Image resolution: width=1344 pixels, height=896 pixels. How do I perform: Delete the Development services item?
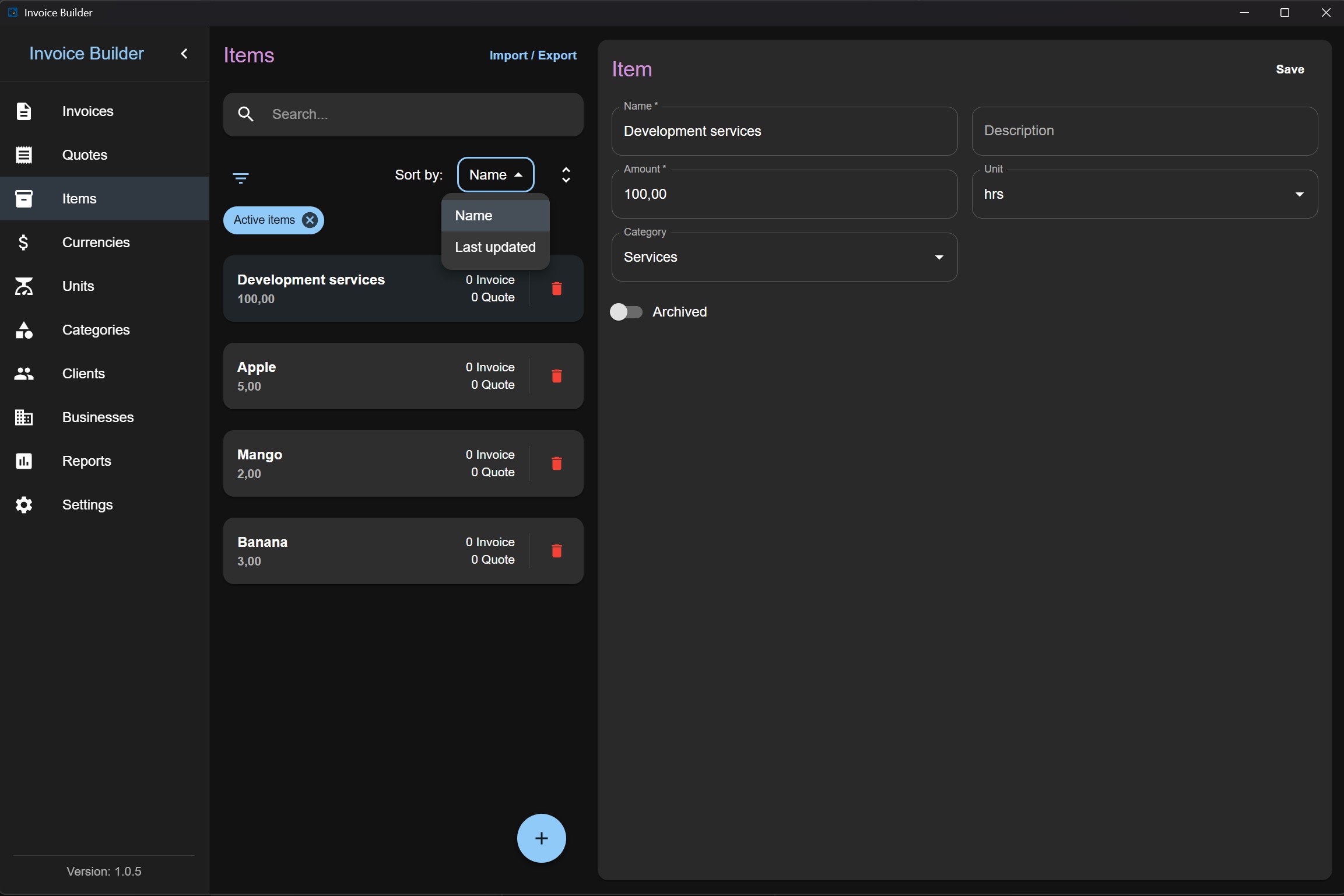[x=557, y=289]
